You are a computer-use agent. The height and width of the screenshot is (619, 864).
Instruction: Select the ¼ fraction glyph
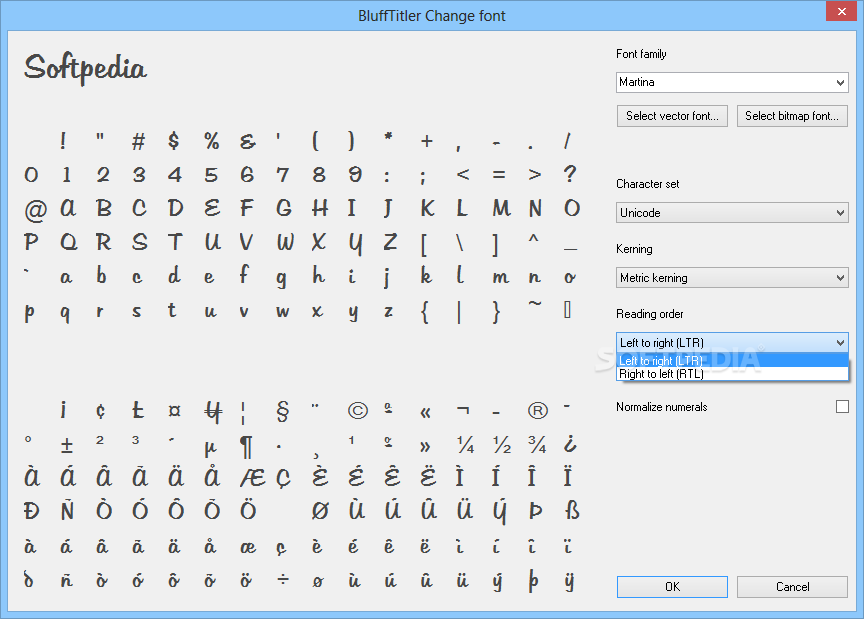coord(465,444)
